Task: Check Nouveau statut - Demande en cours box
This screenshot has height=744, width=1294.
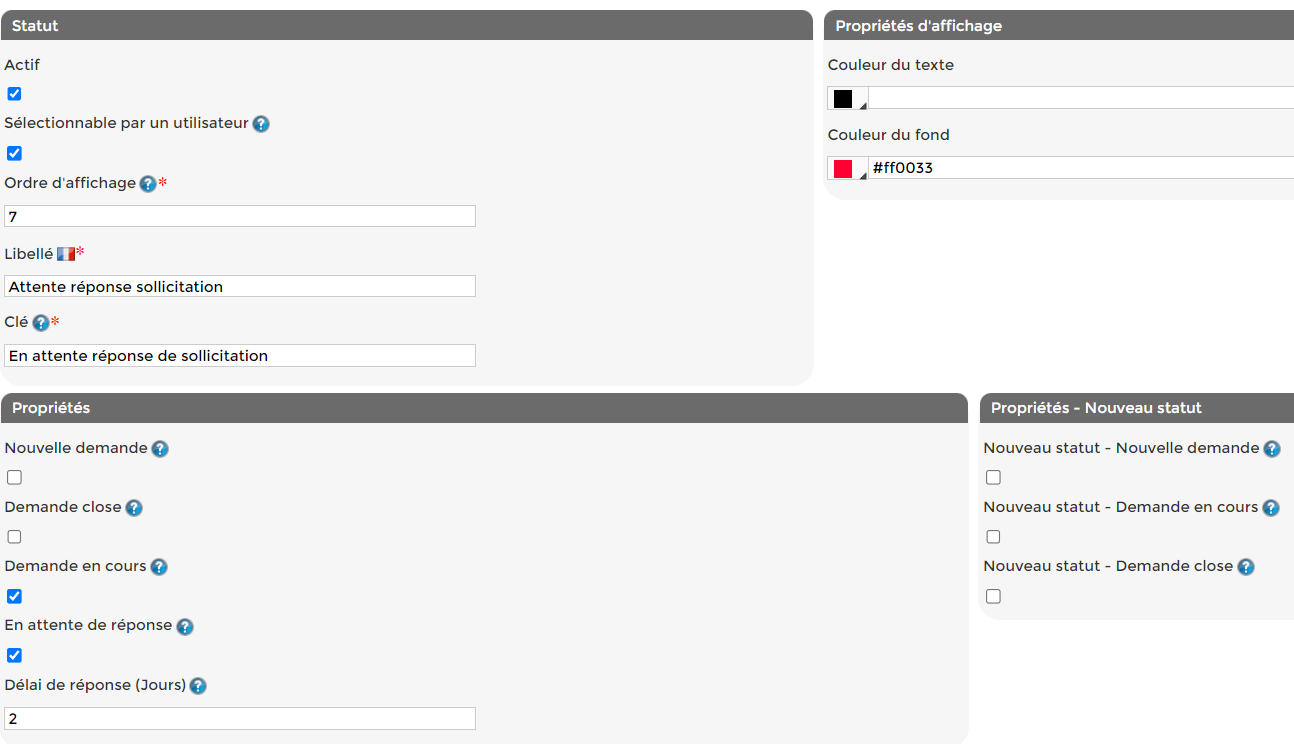Action: coord(993,537)
